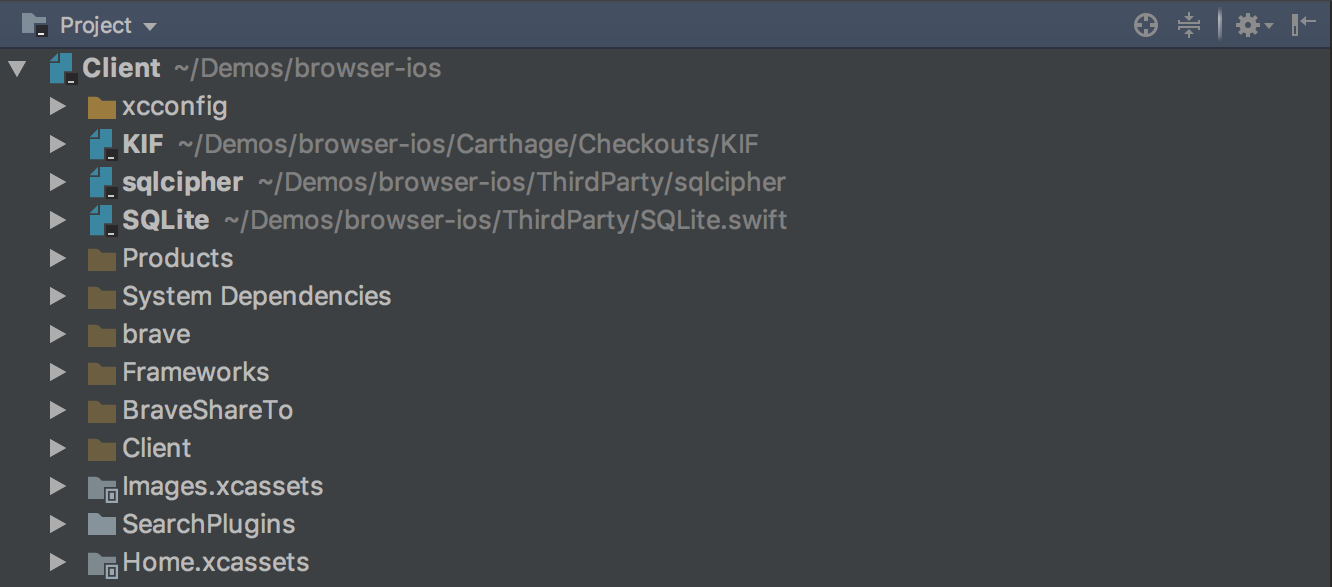The height and width of the screenshot is (587, 1332).
Task: Click the Images.xcassets asset catalog icon
Action: [103, 487]
